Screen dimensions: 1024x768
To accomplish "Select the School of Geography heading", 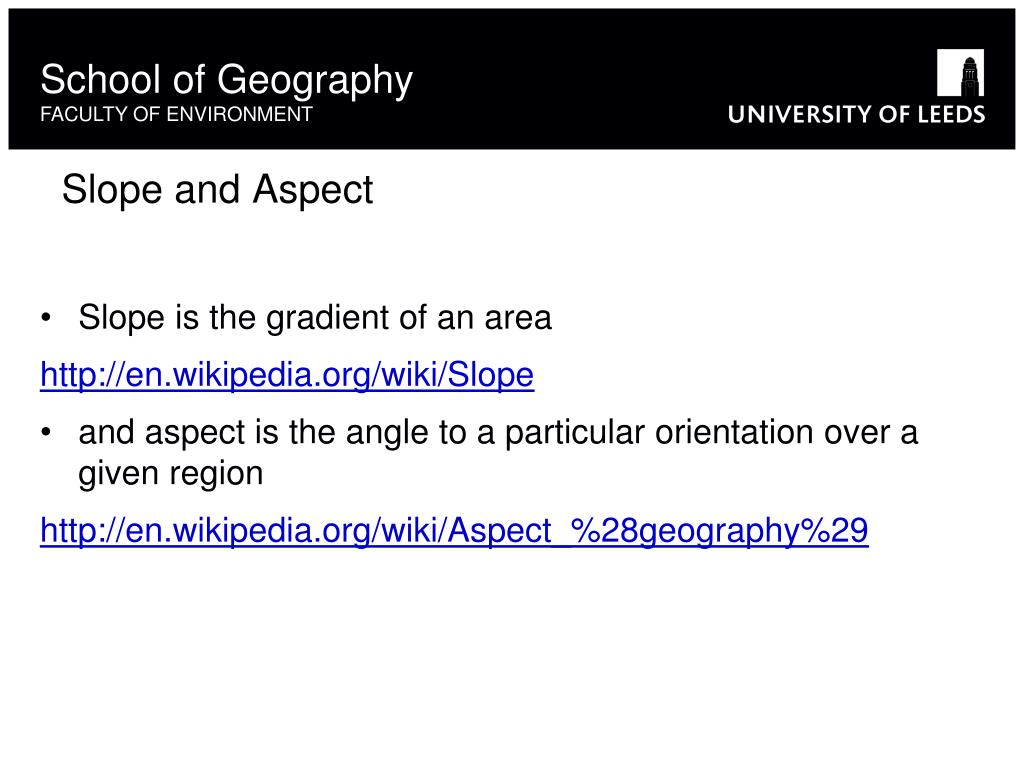I will [x=226, y=80].
